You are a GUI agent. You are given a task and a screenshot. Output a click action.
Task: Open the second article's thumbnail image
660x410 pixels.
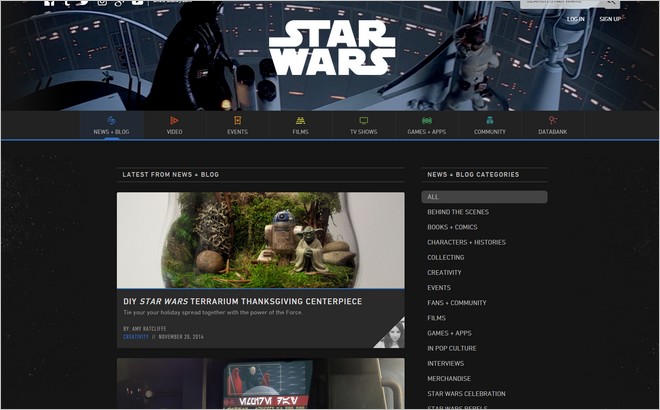261,383
